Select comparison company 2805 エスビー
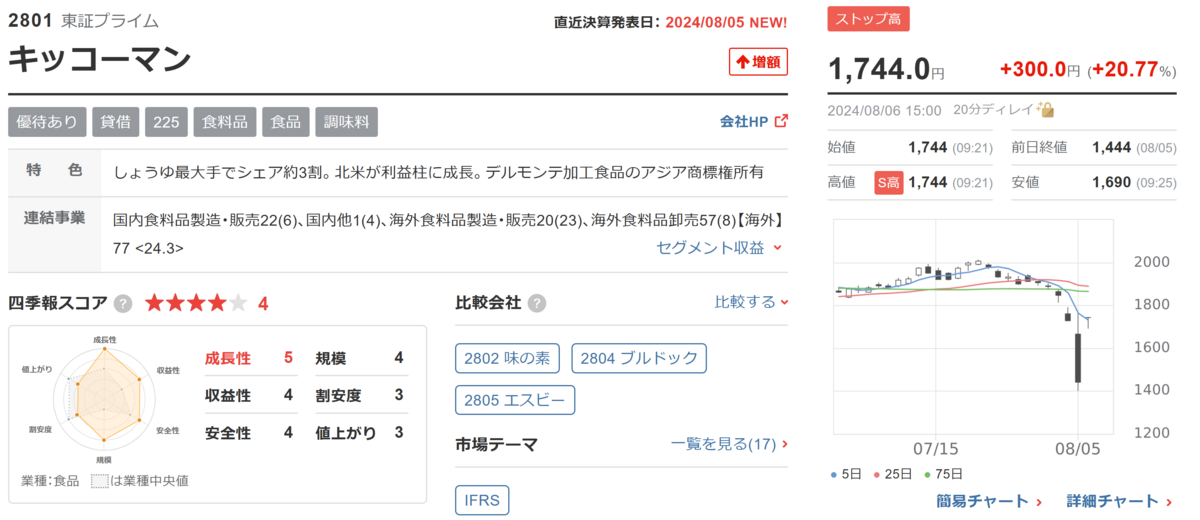Image resolution: width=1200 pixels, height=520 pixels. point(515,400)
